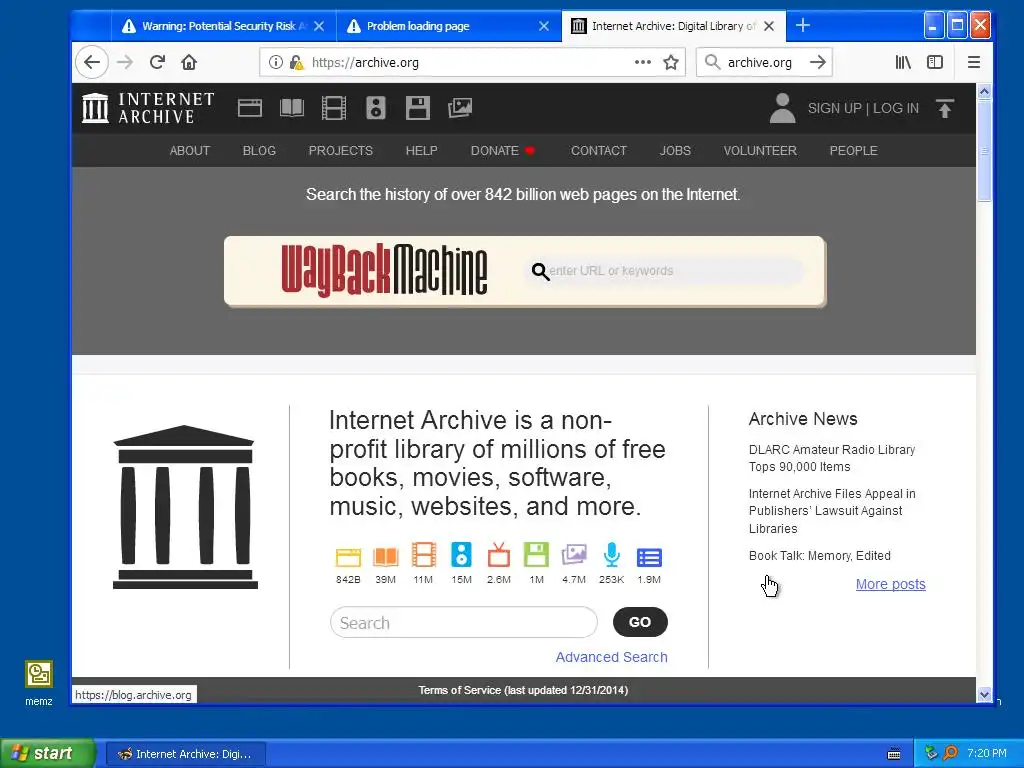Reload the page with the refresh icon
Viewport: 1024px width, 768px height.
point(157,63)
